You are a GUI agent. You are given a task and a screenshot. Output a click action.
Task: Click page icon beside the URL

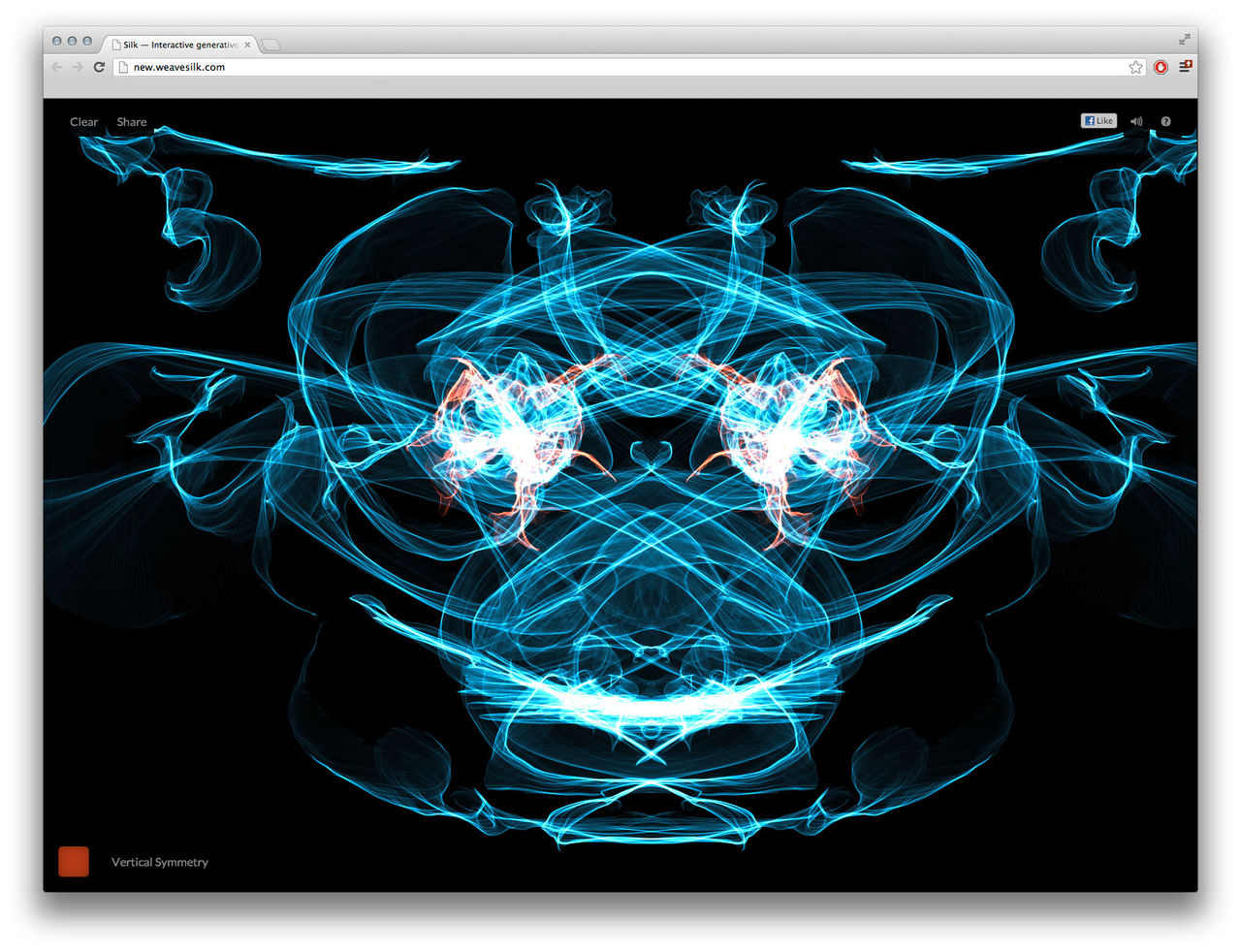coord(123,67)
